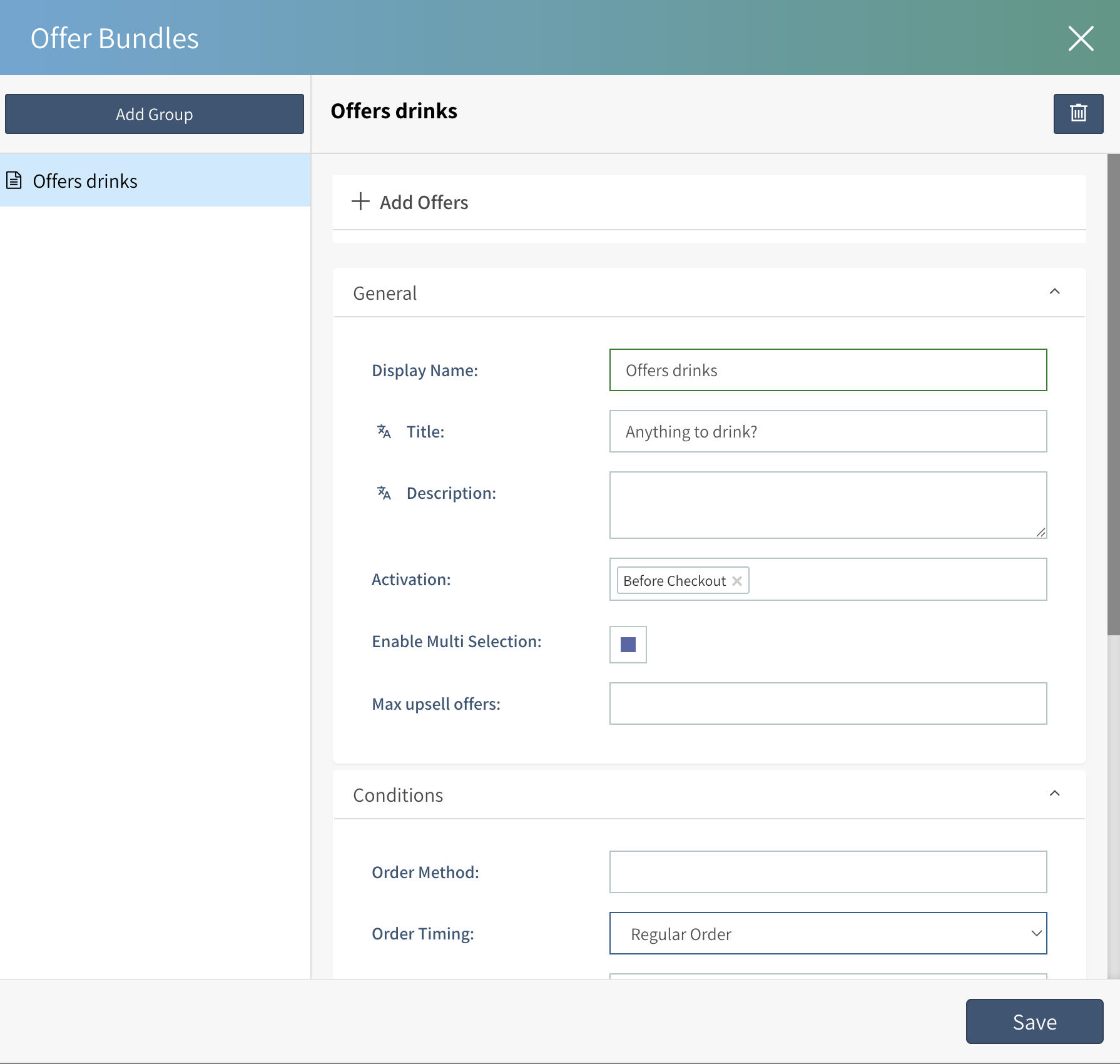Click the vertical scrollbar thumb
Image resolution: width=1120 pixels, height=1064 pixels.
tap(1113, 394)
